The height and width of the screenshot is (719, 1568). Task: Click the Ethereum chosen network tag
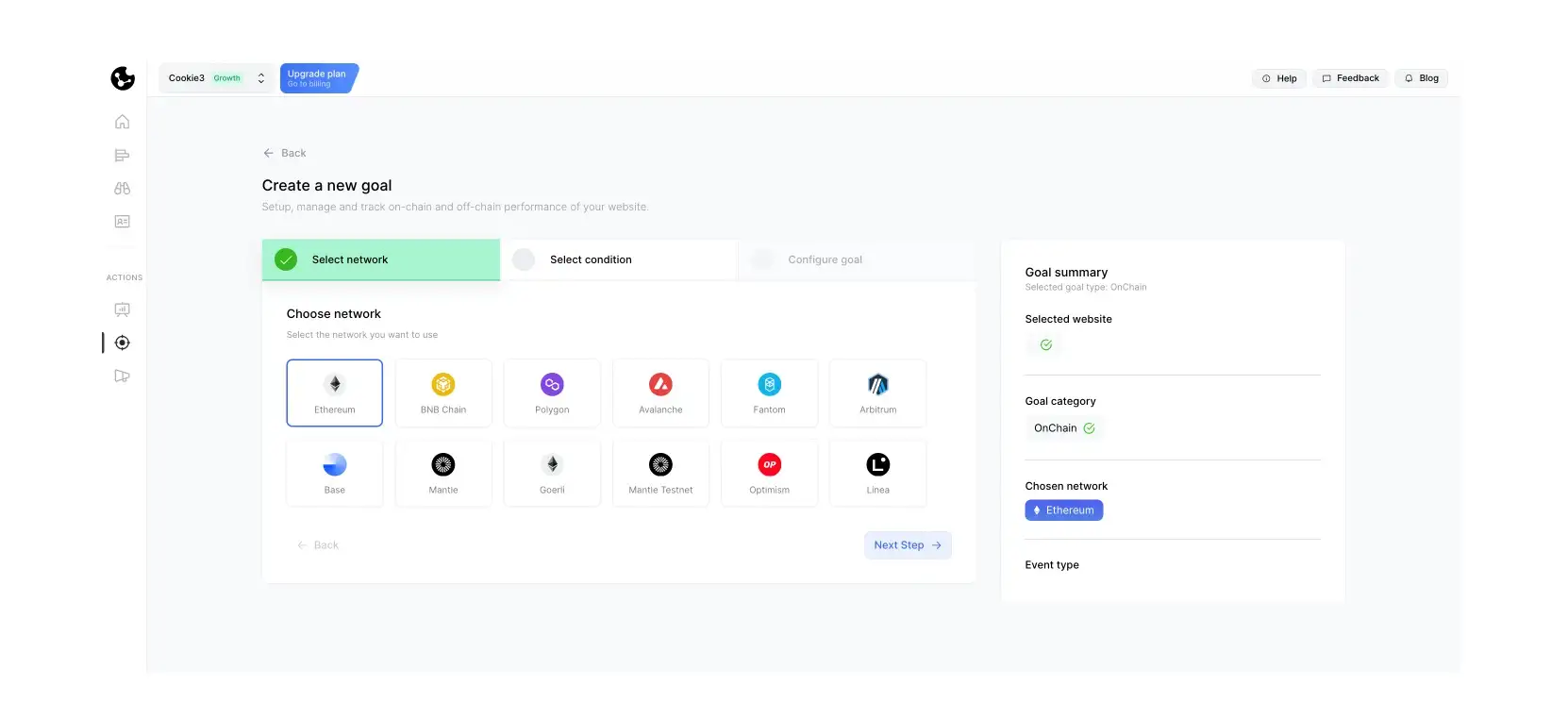[x=1063, y=510]
